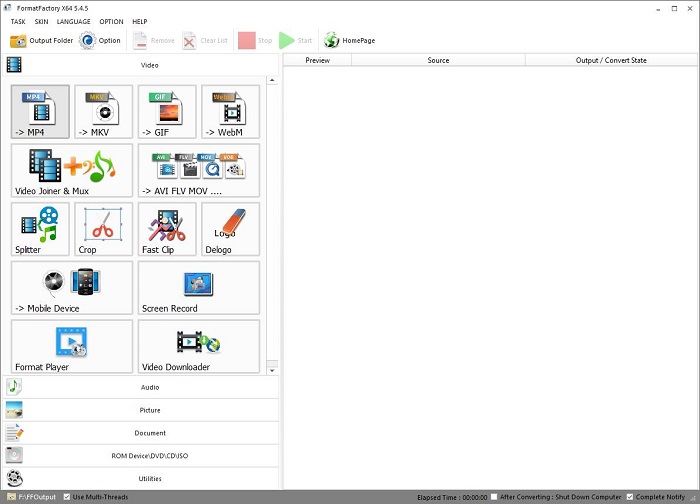Toggle Complete Notify checkbox
Viewport: 700px width, 504px height.
tap(630, 497)
